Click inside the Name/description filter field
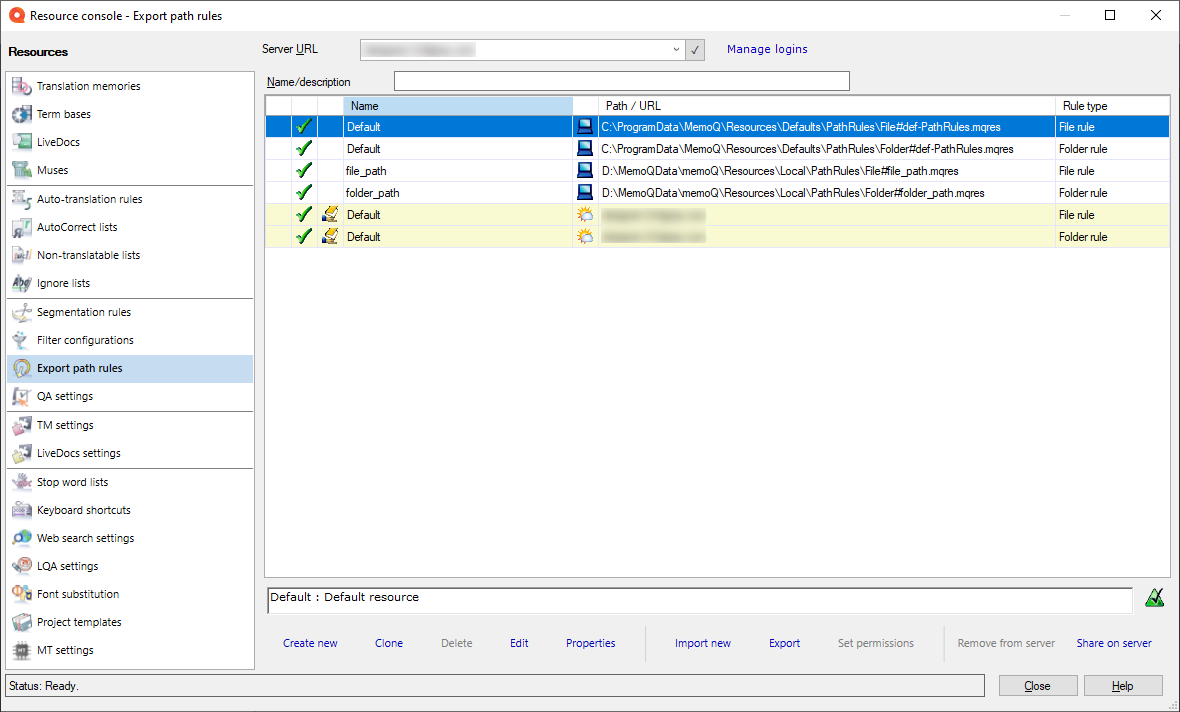The width and height of the screenshot is (1180, 712). coord(620,81)
